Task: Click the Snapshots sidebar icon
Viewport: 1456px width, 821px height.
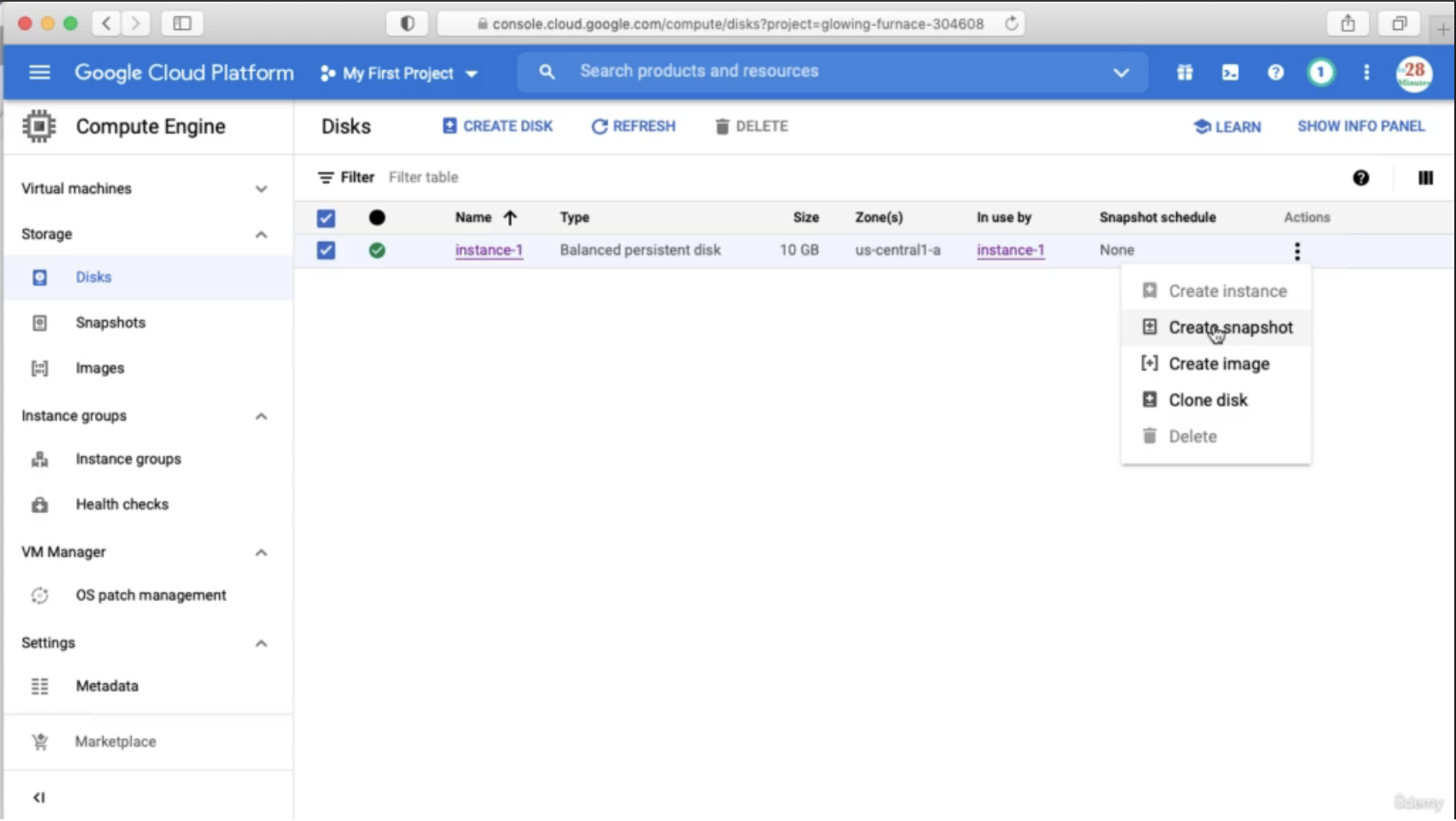Action: [x=39, y=322]
